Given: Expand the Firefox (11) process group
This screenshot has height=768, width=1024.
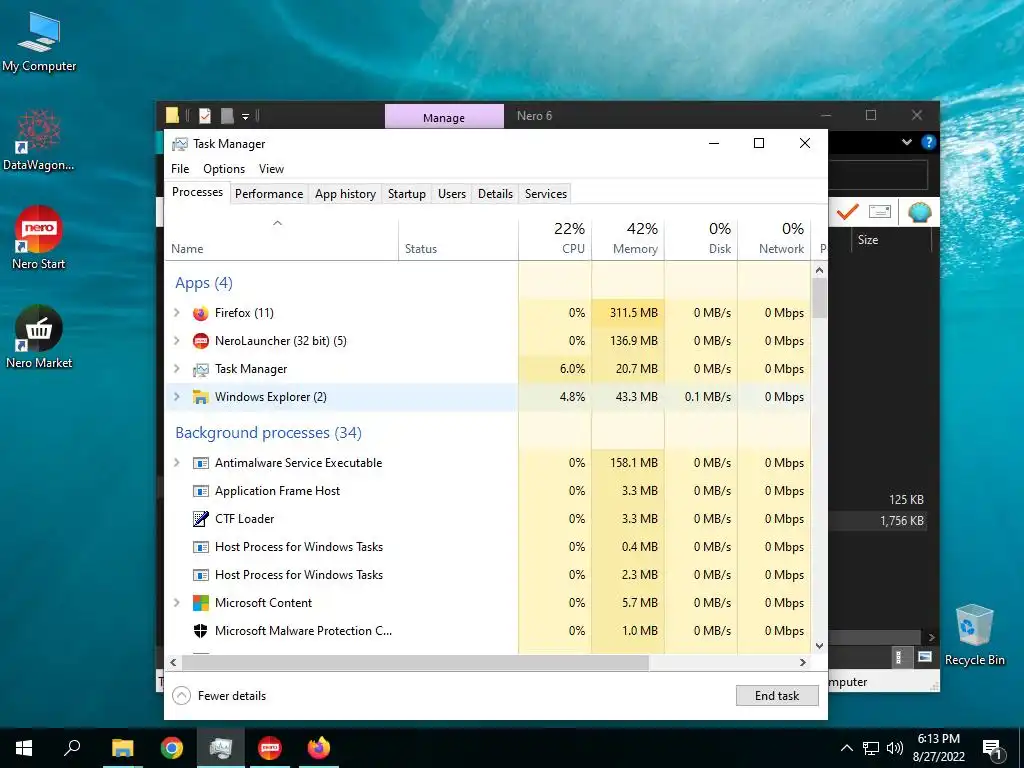Looking at the screenshot, I should pos(176,313).
